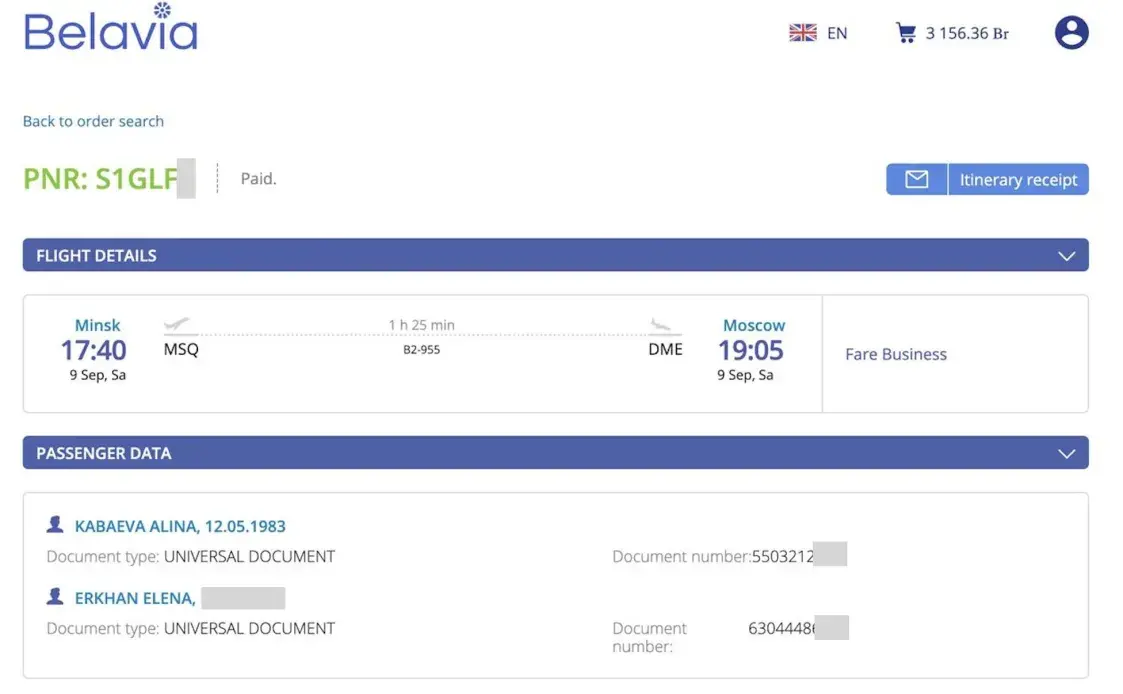Open the Itinerary receipt
This screenshot has width=1123, height=694.
click(1018, 179)
